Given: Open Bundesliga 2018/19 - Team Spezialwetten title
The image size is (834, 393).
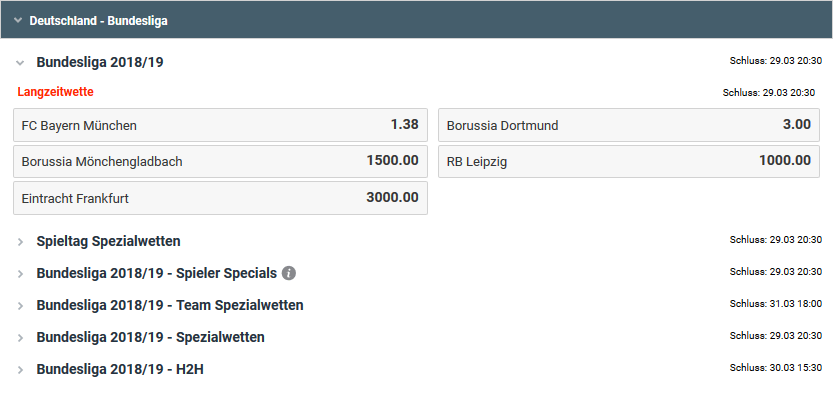Looking at the screenshot, I should click(x=170, y=305).
